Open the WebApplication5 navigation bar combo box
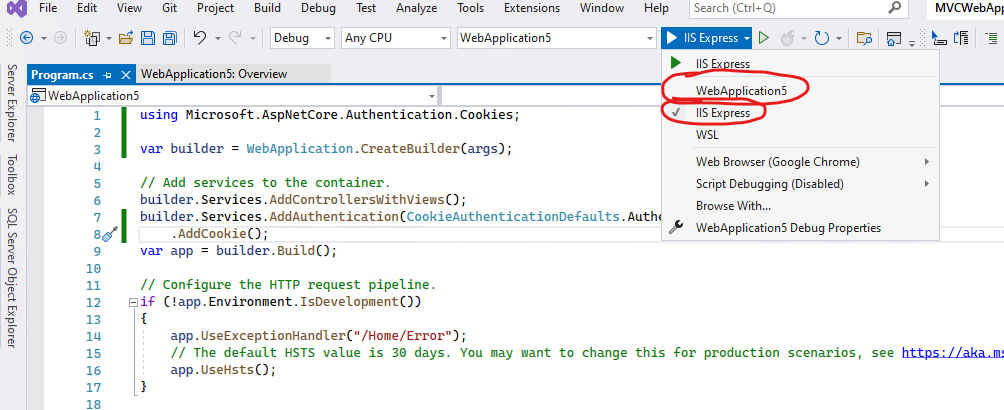1004x410 pixels. (x=233, y=96)
